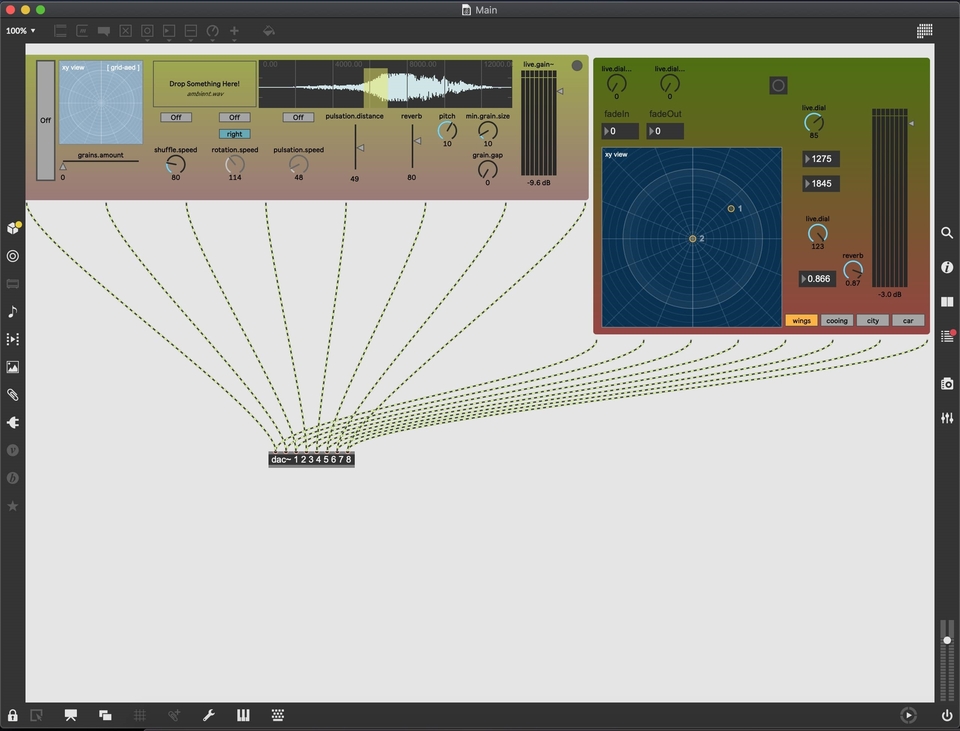
Task: Toggle Off button under Drop Something Here
Action: [176, 117]
